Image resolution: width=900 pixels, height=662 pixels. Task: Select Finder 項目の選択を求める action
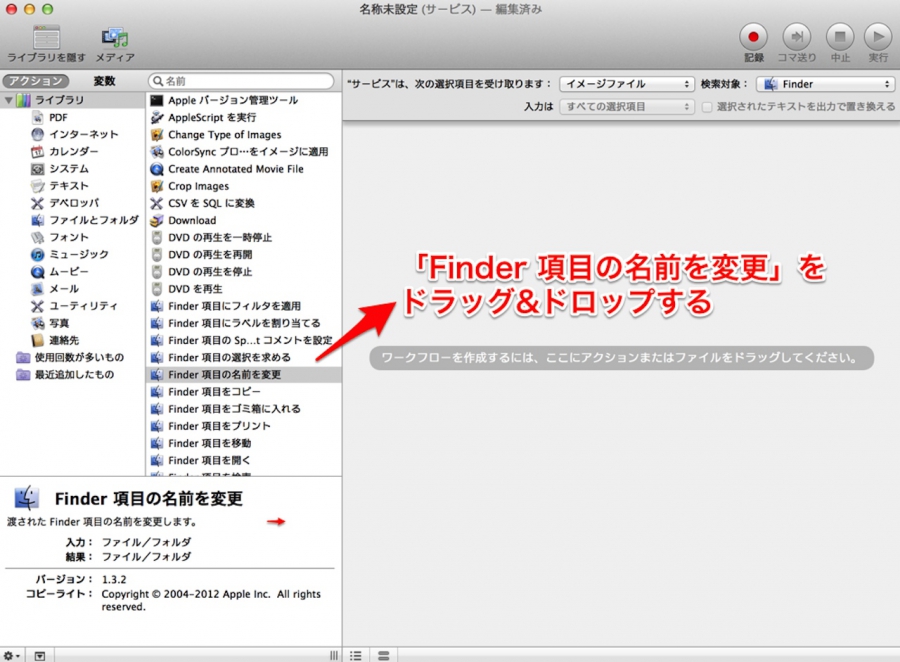click(243, 357)
